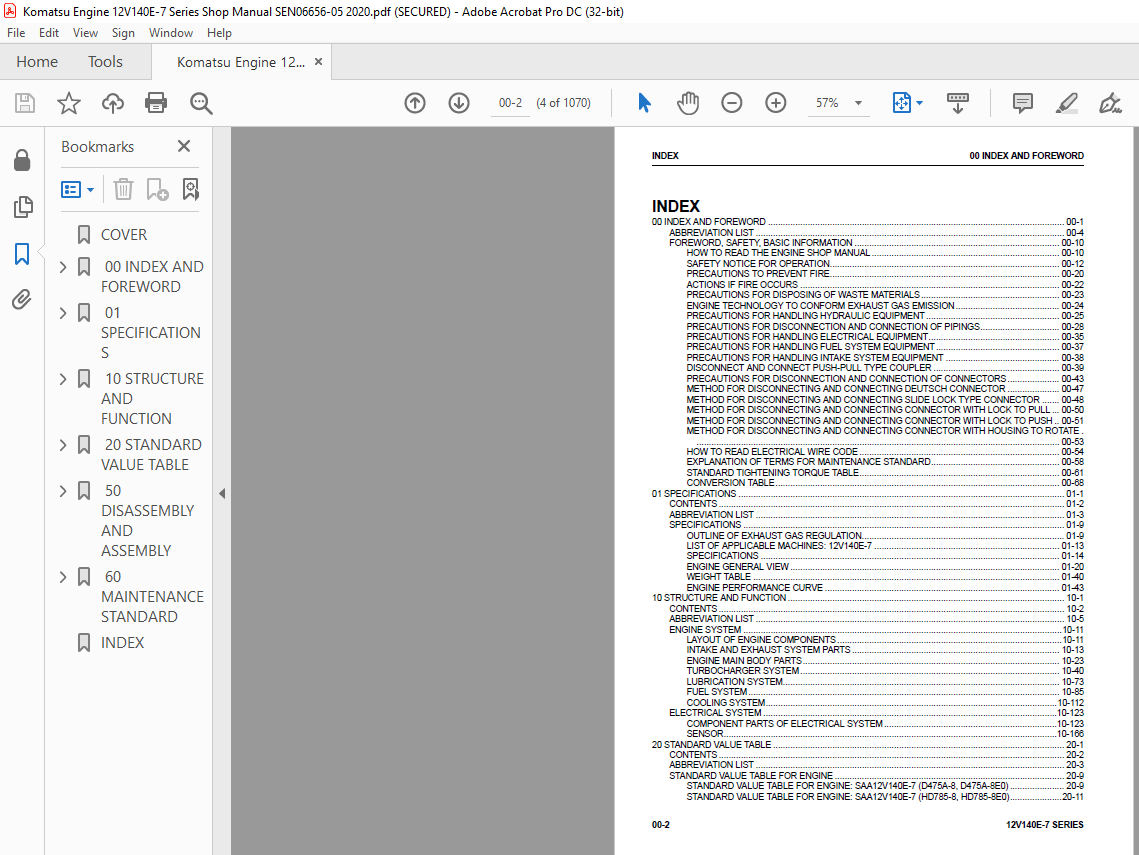Viewport: 1139px width, 855px height.
Task: Expand 00 INDEX AND FOREWORD bookmark
Action: click(63, 267)
